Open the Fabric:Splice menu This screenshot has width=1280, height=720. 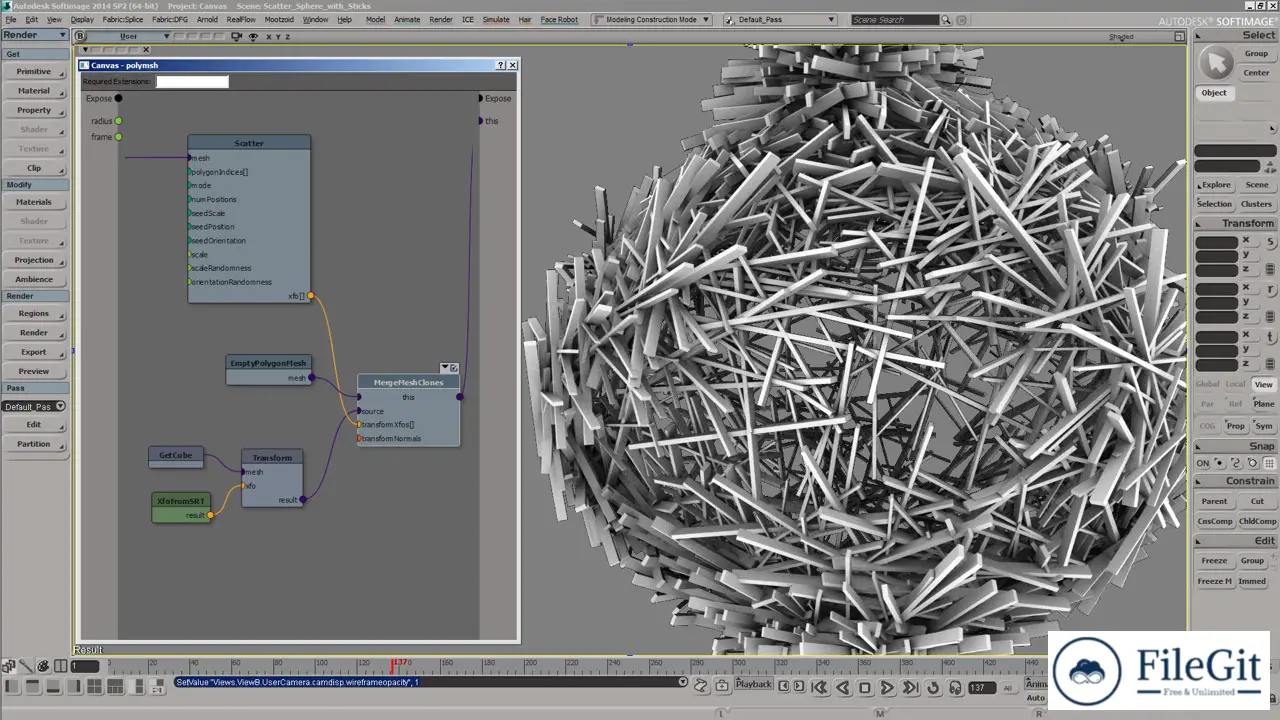(122, 19)
